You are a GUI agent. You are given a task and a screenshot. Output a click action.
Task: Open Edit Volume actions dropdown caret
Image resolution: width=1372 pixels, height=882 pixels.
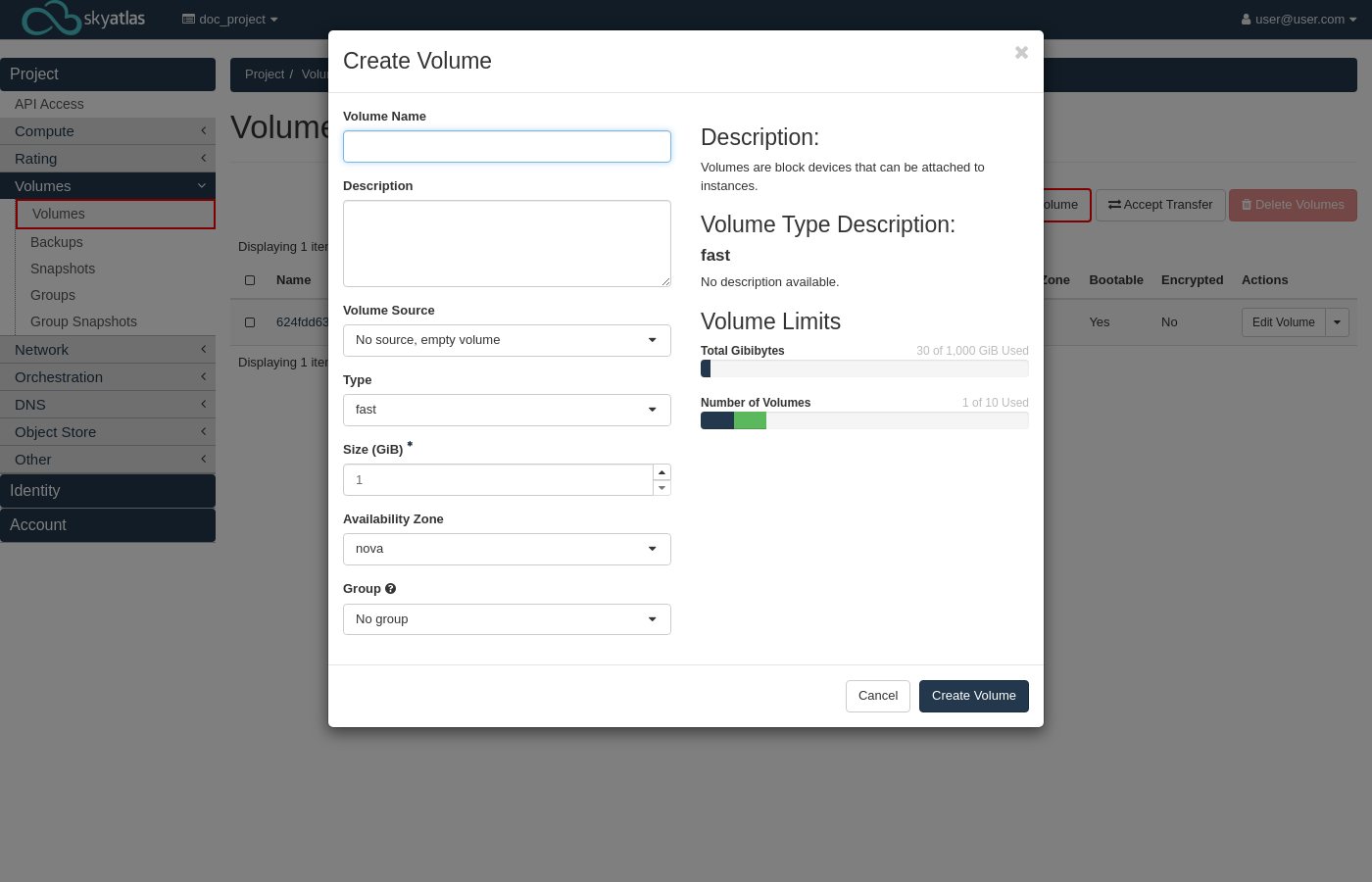point(1337,322)
